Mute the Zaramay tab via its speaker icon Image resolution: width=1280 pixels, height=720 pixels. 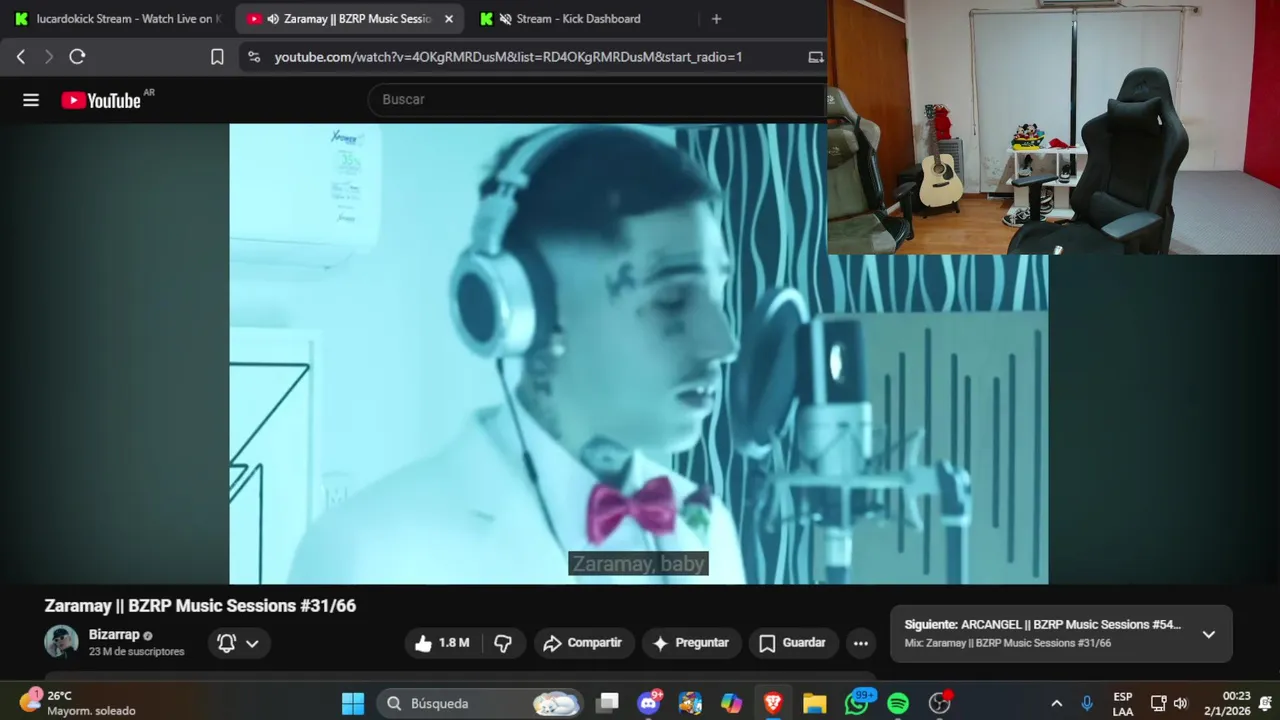[273, 19]
